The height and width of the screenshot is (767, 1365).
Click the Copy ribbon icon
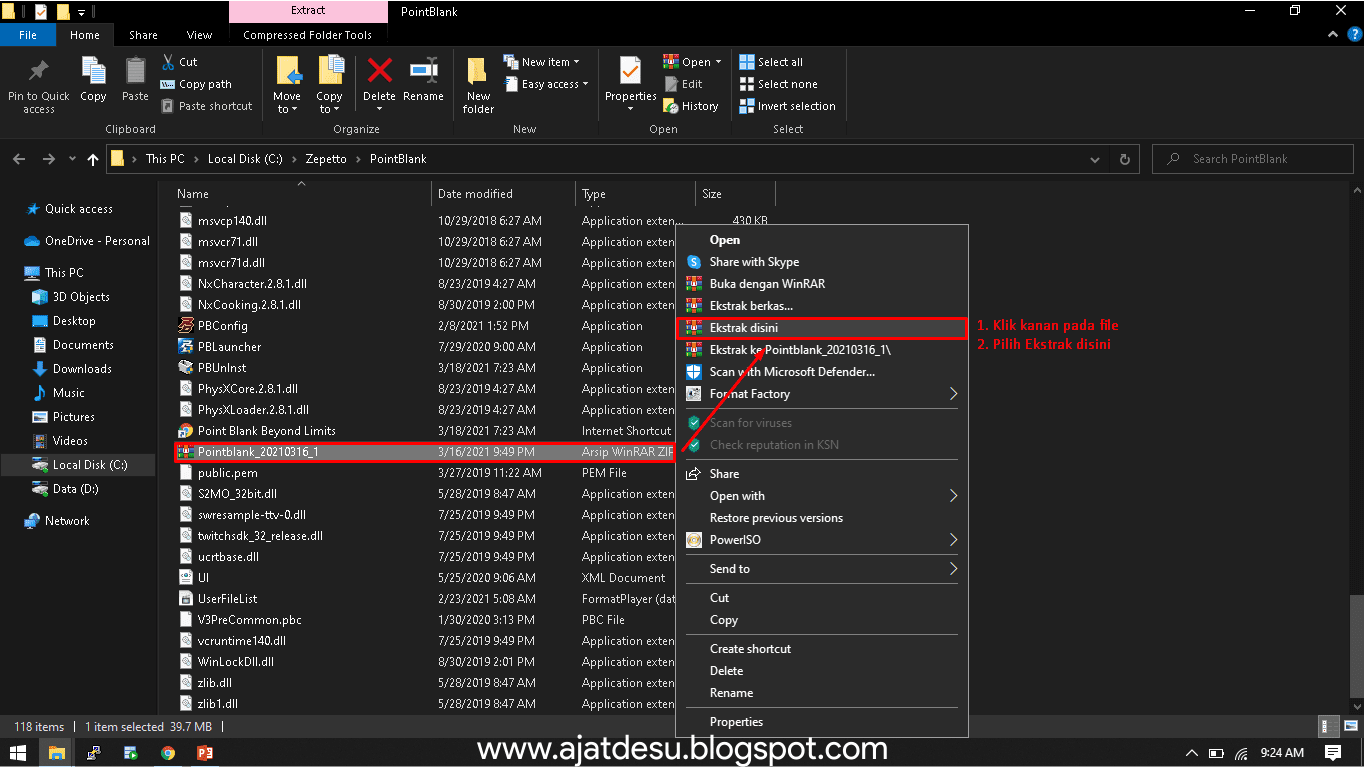[x=93, y=80]
